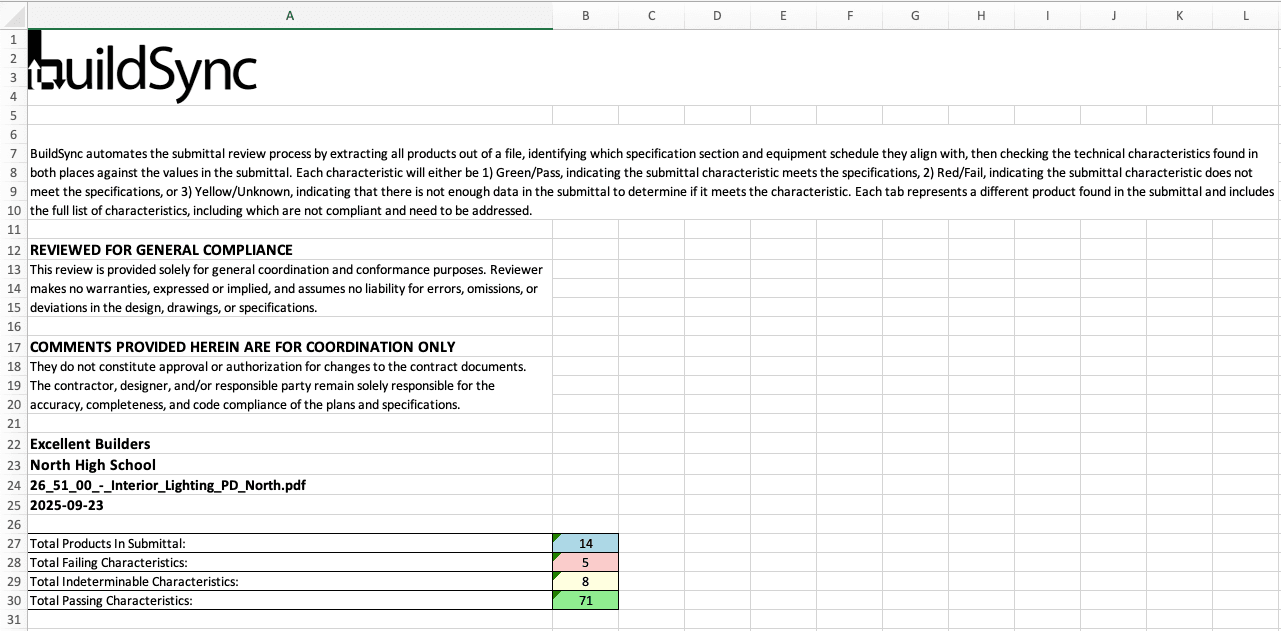Viewport: 1281px width, 631px height.
Task: Select the 'COMMENTS PROVIDED HEREIN ARE FOR COORDINATION ONLY' cell
Action: point(290,347)
